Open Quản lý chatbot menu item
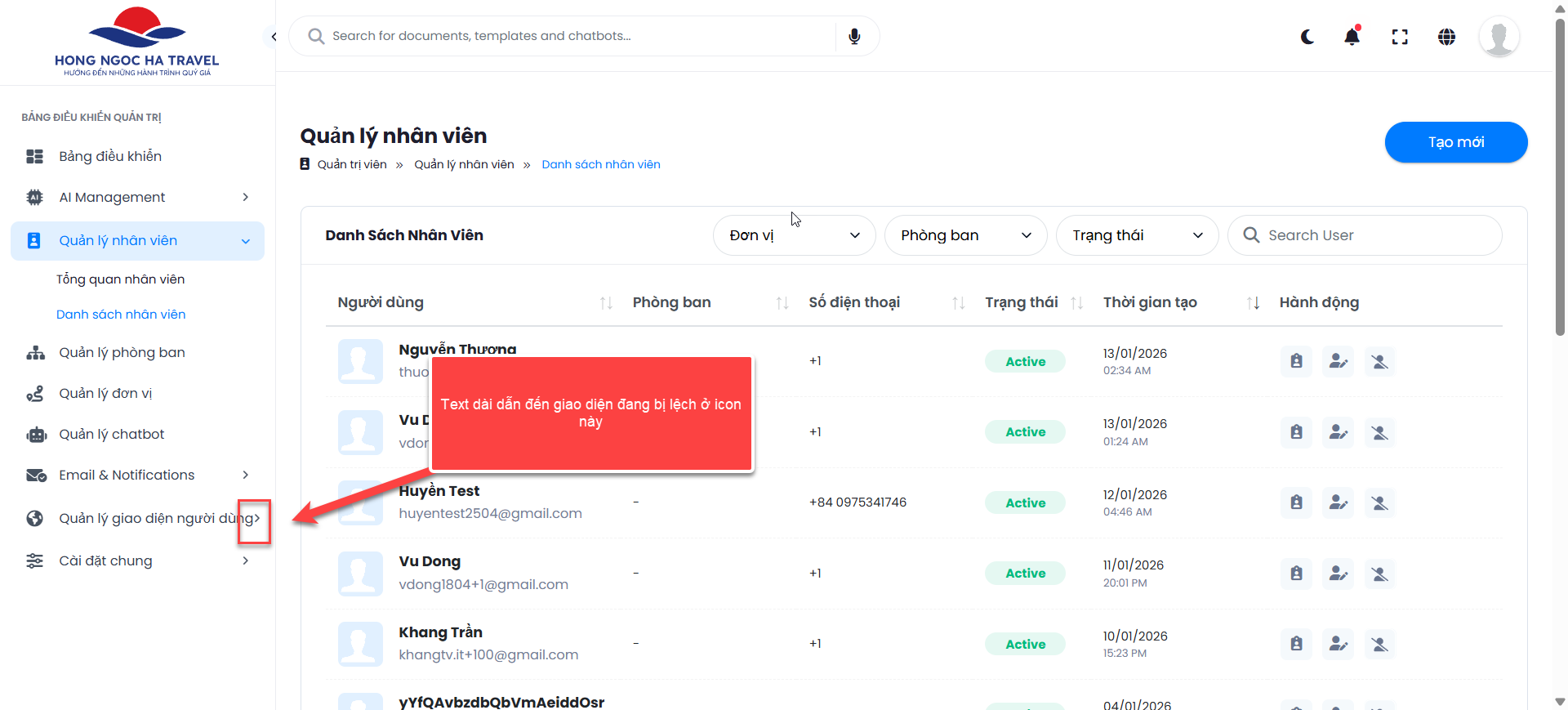The height and width of the screenshot is (710, 1568). [112, 434]
